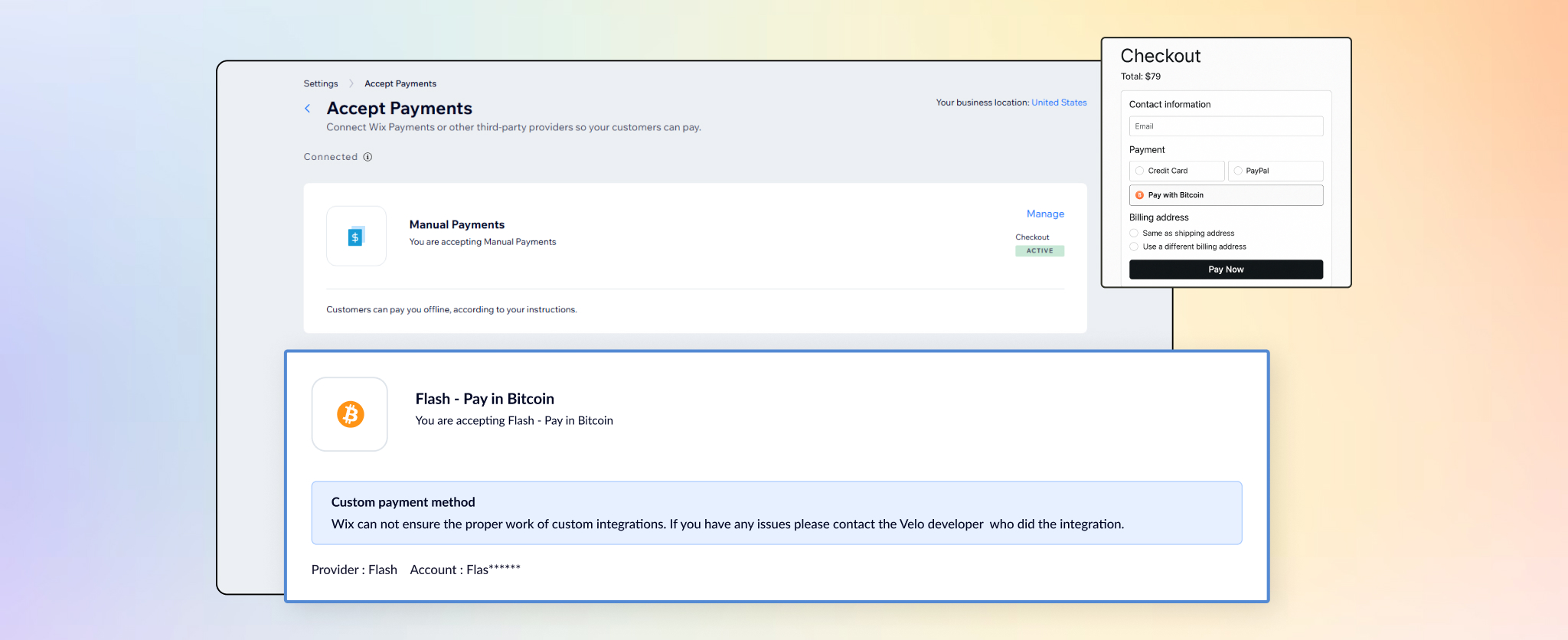Image resolution: width=1568 pixels, height=640 pixels.
Task: Click the Bitcoin icon in Pay with Bitcoin
Action: [x=1139, y=195]
